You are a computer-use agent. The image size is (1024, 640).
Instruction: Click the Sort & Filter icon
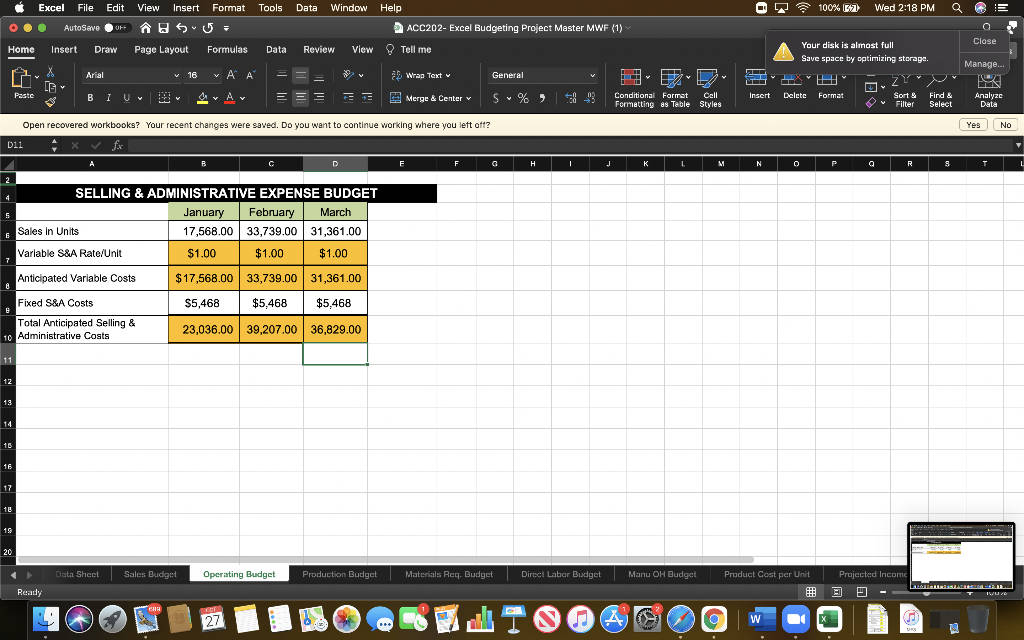tap(905, 87)
